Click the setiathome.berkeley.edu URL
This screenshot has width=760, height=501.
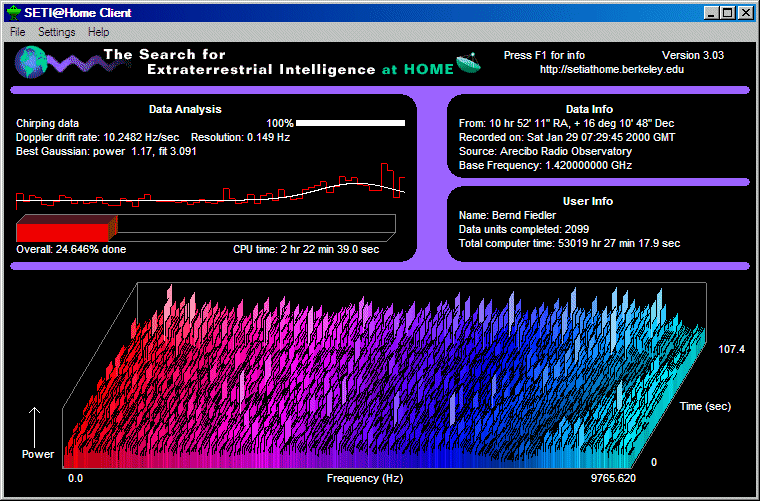tap(612, 69)
